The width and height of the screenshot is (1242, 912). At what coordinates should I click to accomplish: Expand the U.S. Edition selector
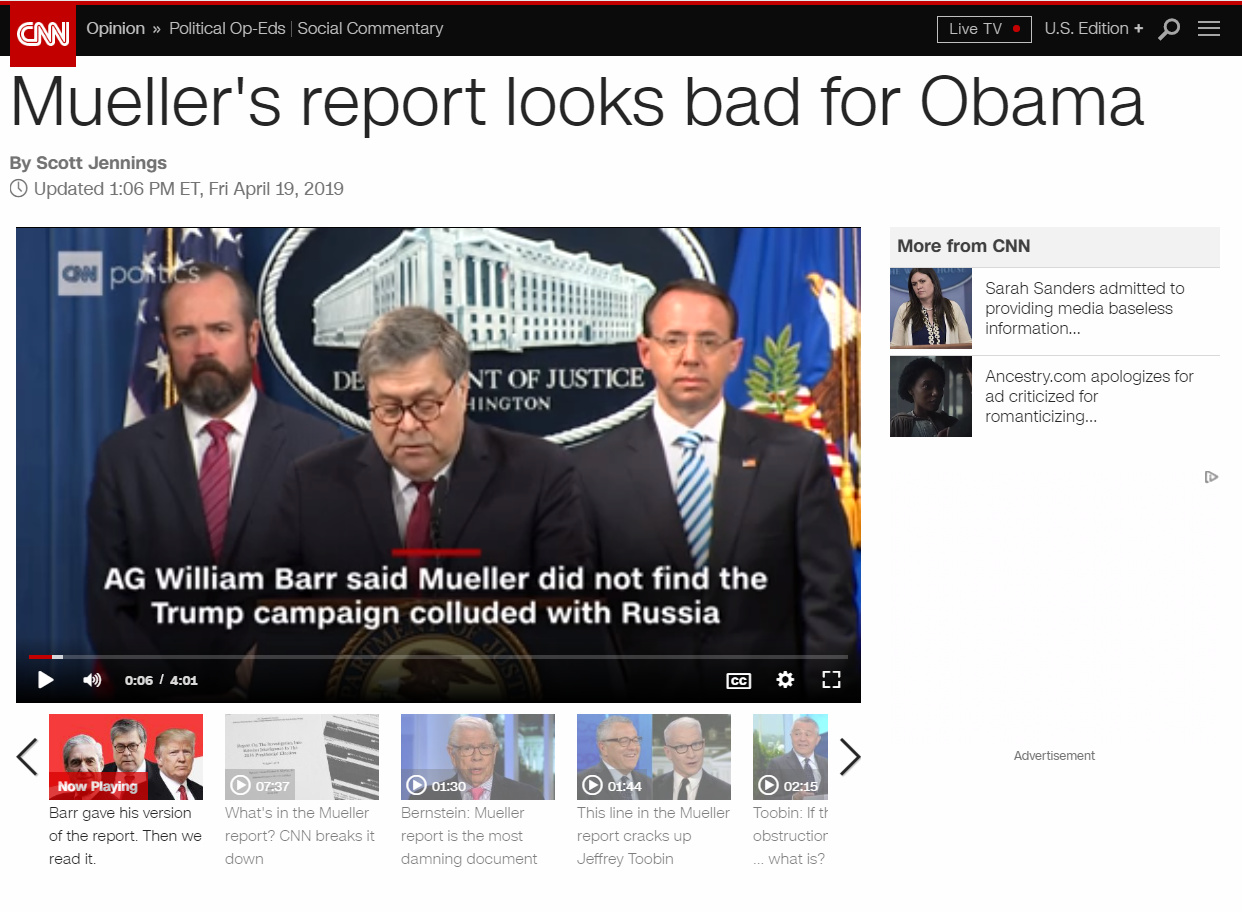coord(1093,29)
